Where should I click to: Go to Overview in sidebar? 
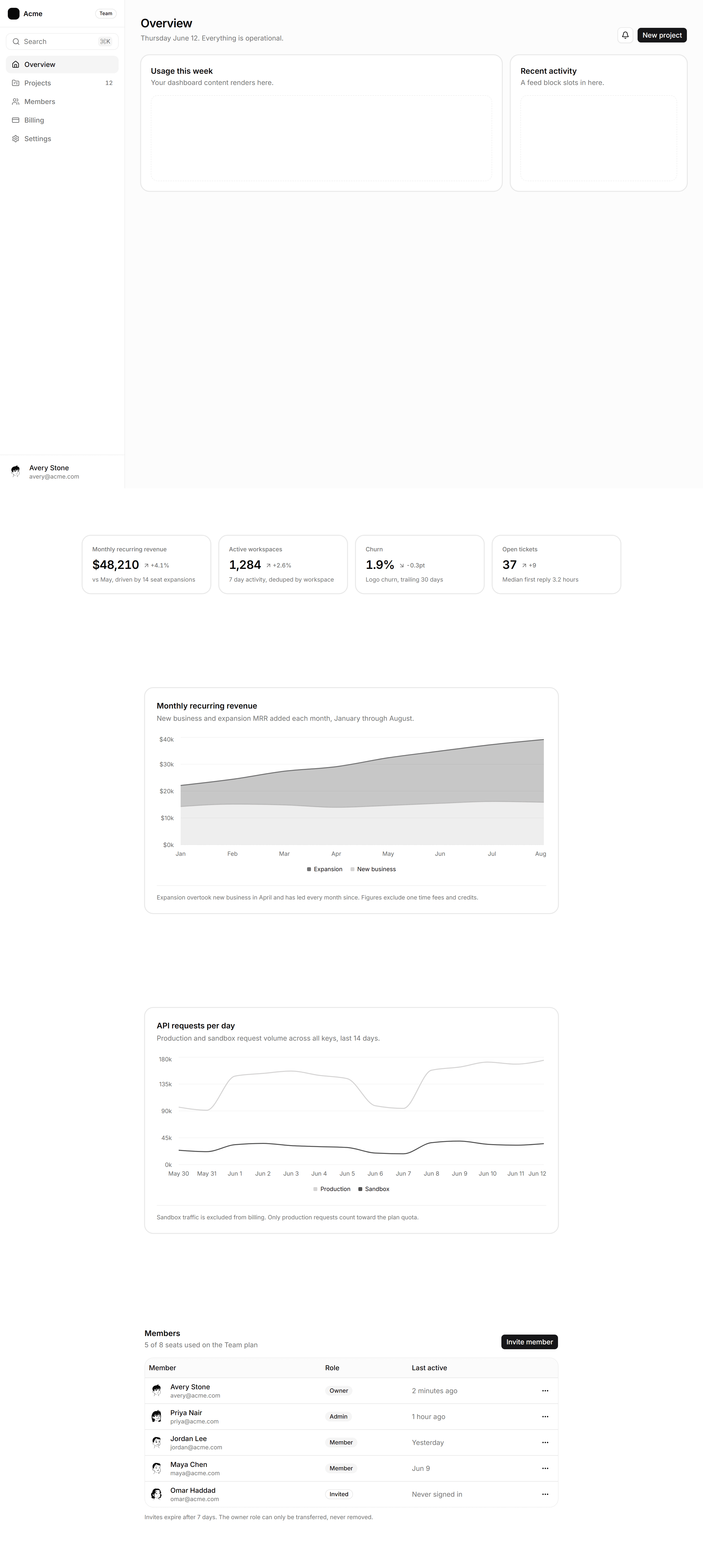62,64
